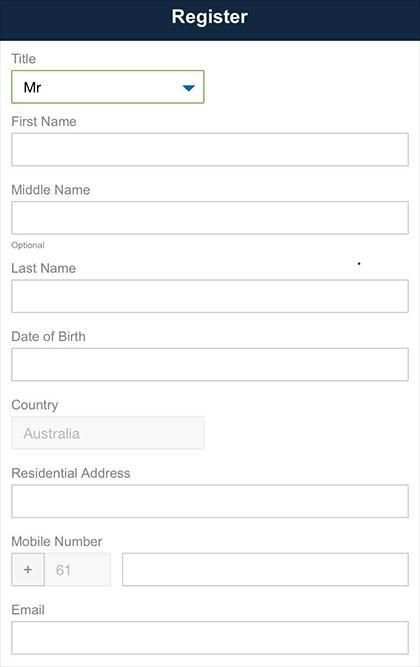Click the First Name label
The width and height of the screenshot is (420, 667).
coord(44,122)
